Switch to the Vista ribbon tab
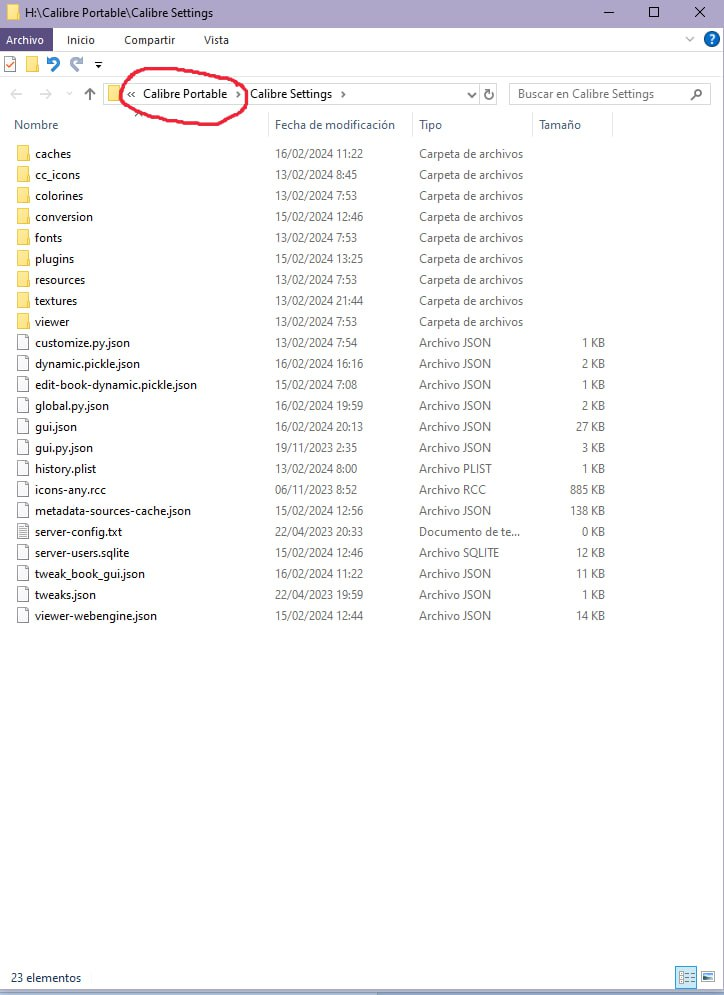This screenshot has width=724, height=995. [x=216, y=40]
